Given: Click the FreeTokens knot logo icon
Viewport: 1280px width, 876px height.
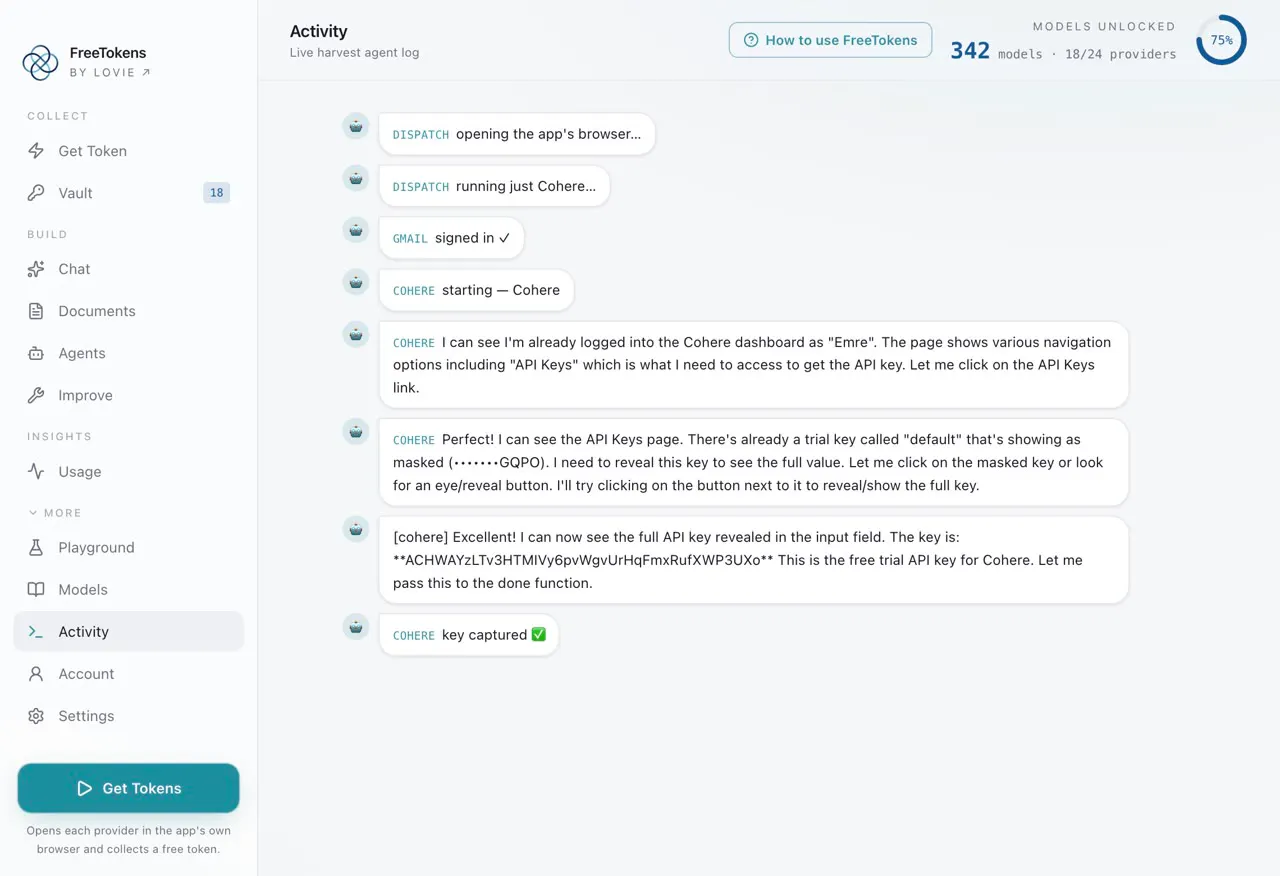Looking at the screenshot, I should tap(40, 62).
